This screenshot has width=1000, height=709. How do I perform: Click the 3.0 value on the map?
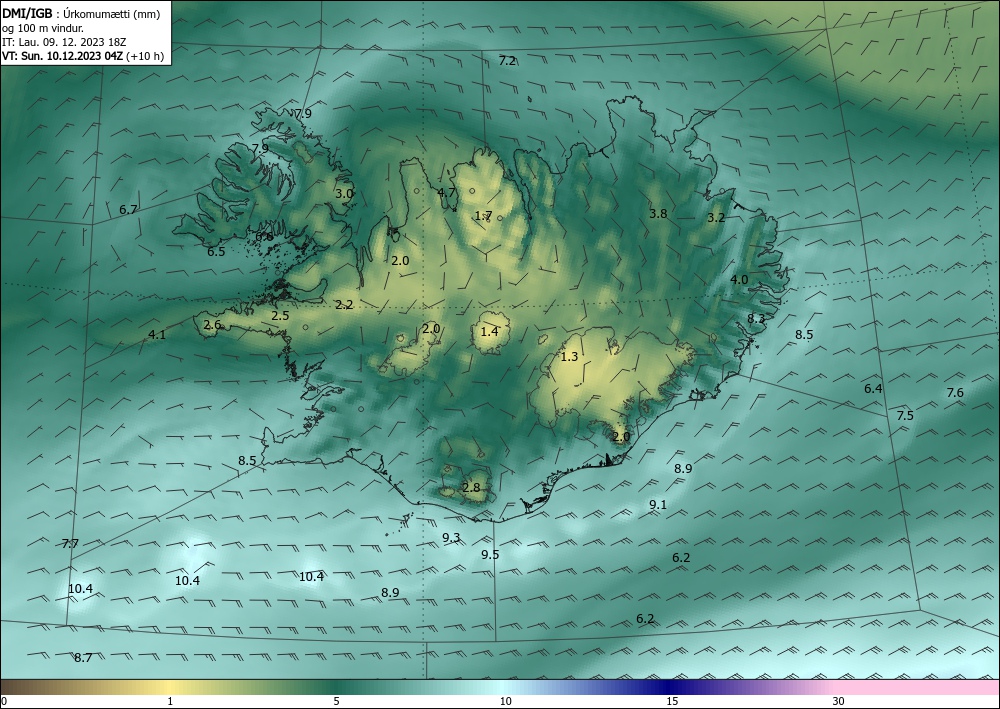(344, 193)
